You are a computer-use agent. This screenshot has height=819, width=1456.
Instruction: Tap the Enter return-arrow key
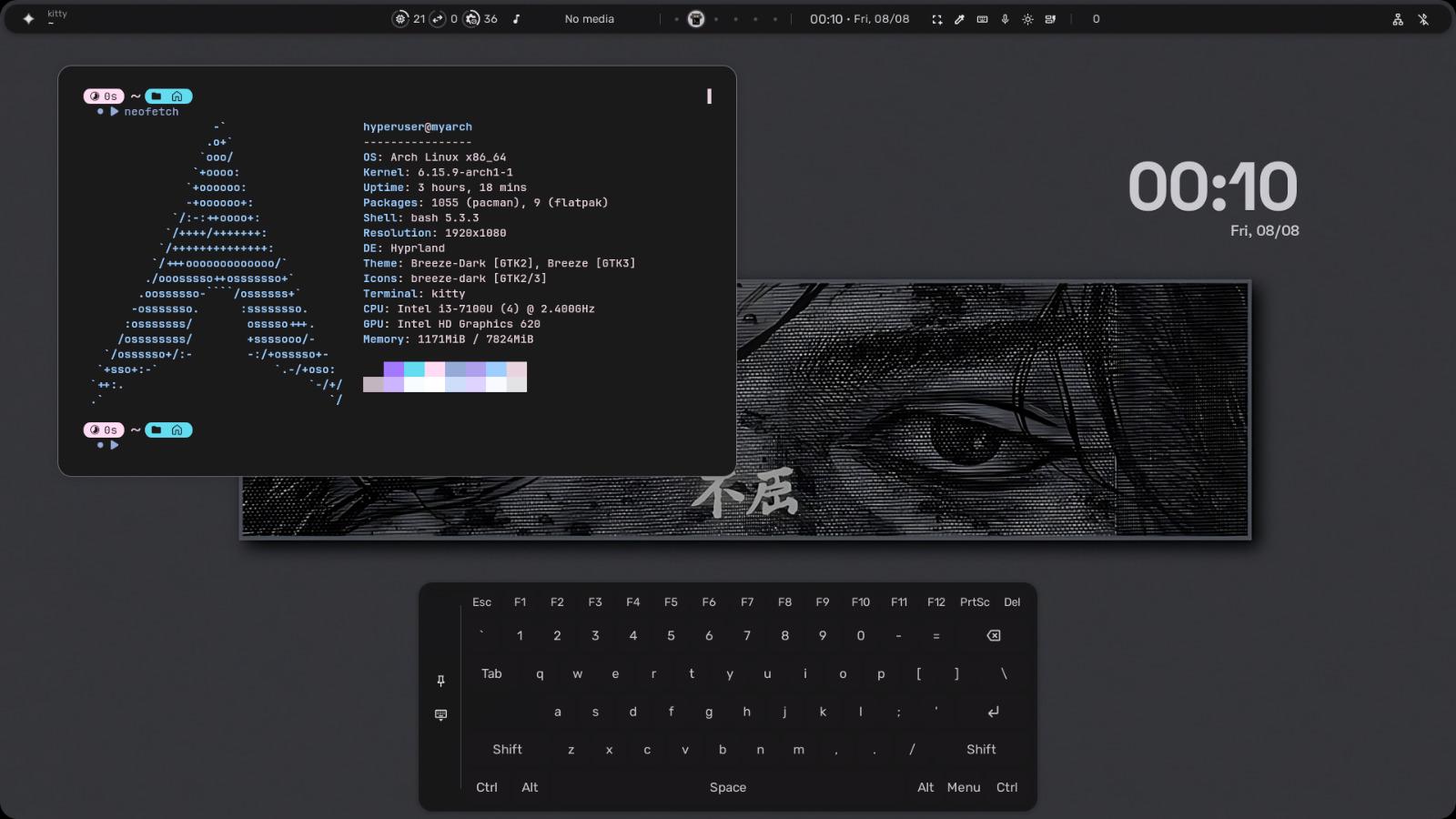[x=993, y=712]
